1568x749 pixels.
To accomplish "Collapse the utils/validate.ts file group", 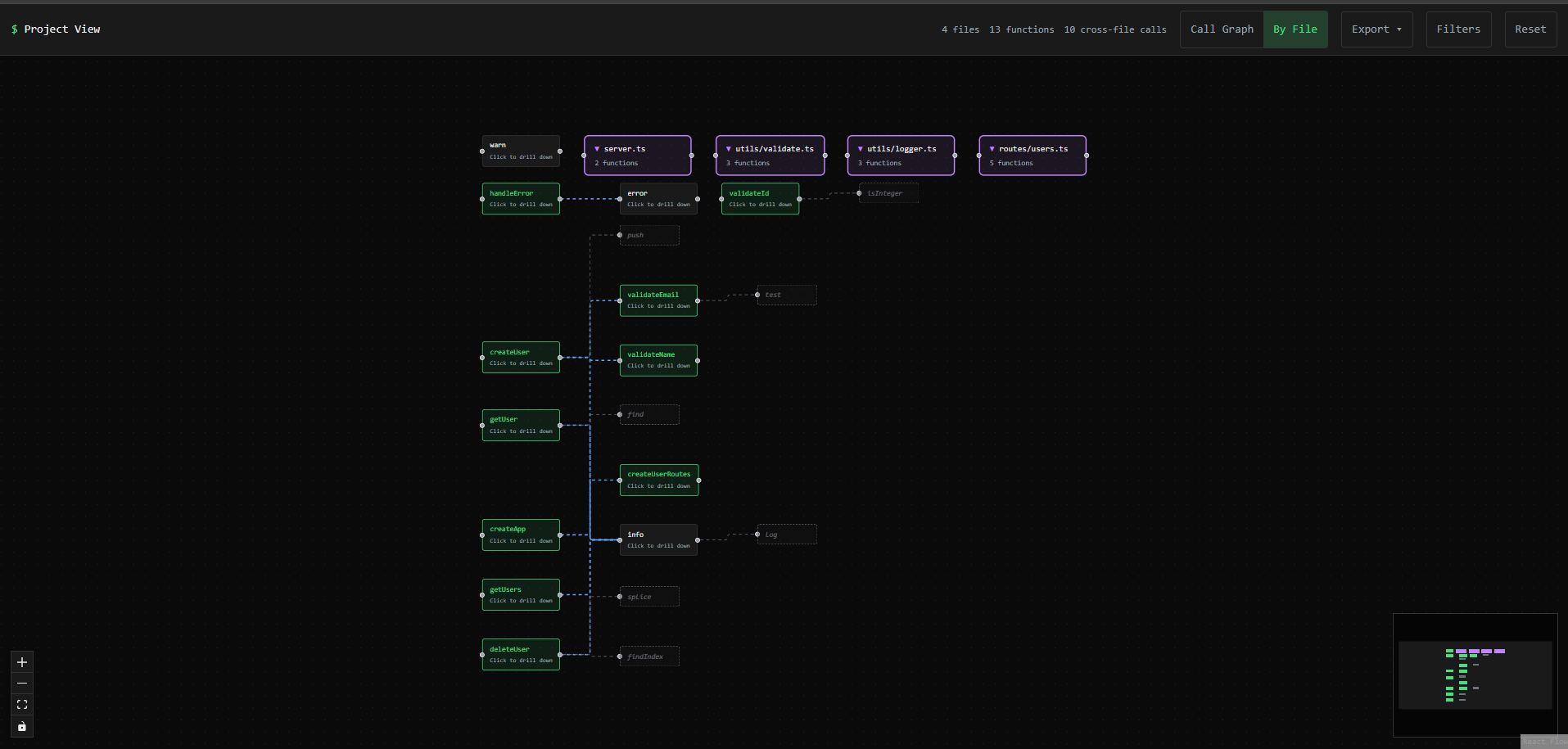I will pos(729,149).
